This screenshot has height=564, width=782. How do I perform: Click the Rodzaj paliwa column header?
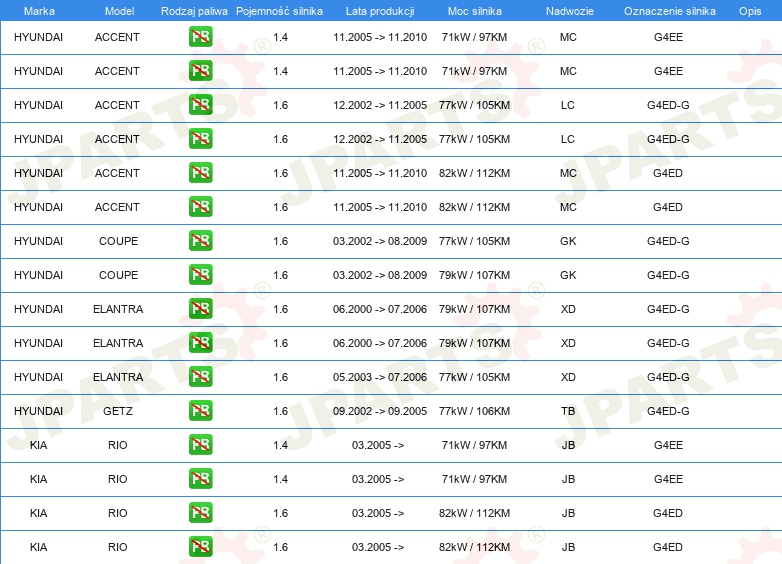[194, 11]
